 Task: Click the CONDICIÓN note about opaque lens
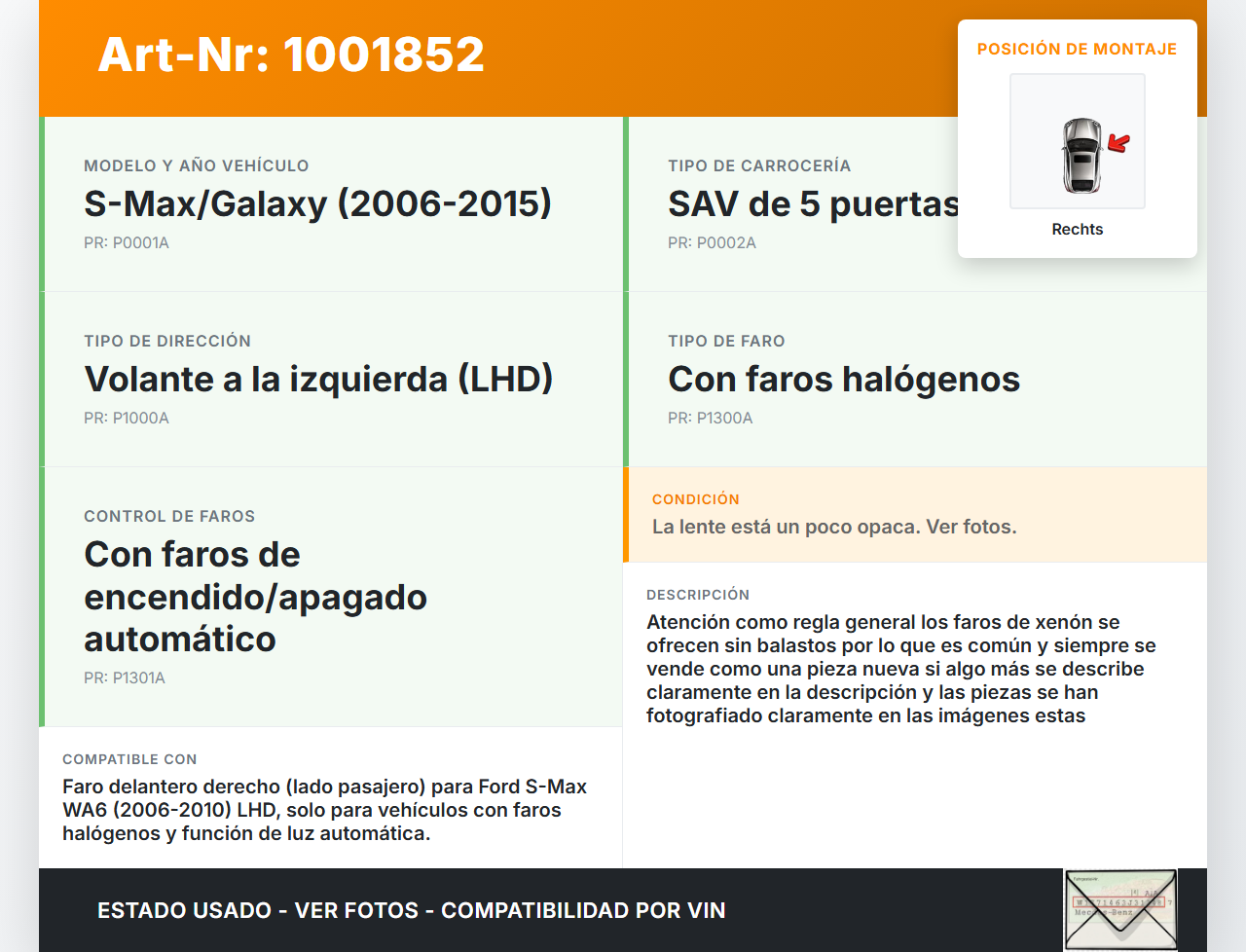pos(834,527)
